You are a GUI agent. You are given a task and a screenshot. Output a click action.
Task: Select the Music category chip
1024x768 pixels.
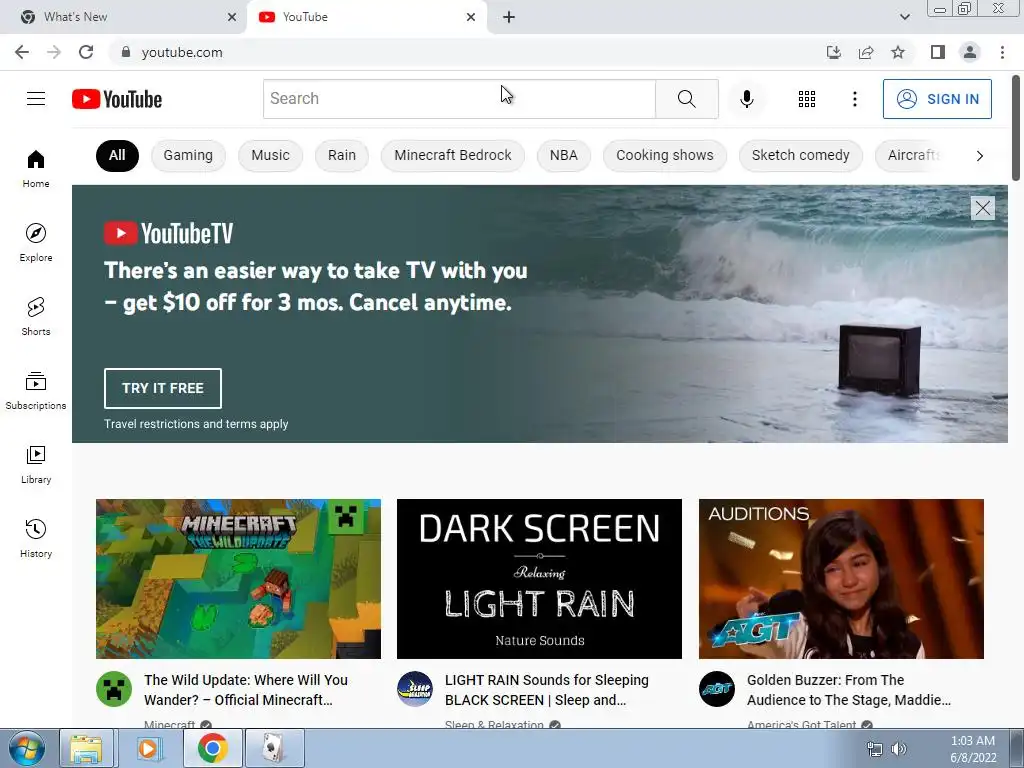pyautogui.click(x=270, y=155)
